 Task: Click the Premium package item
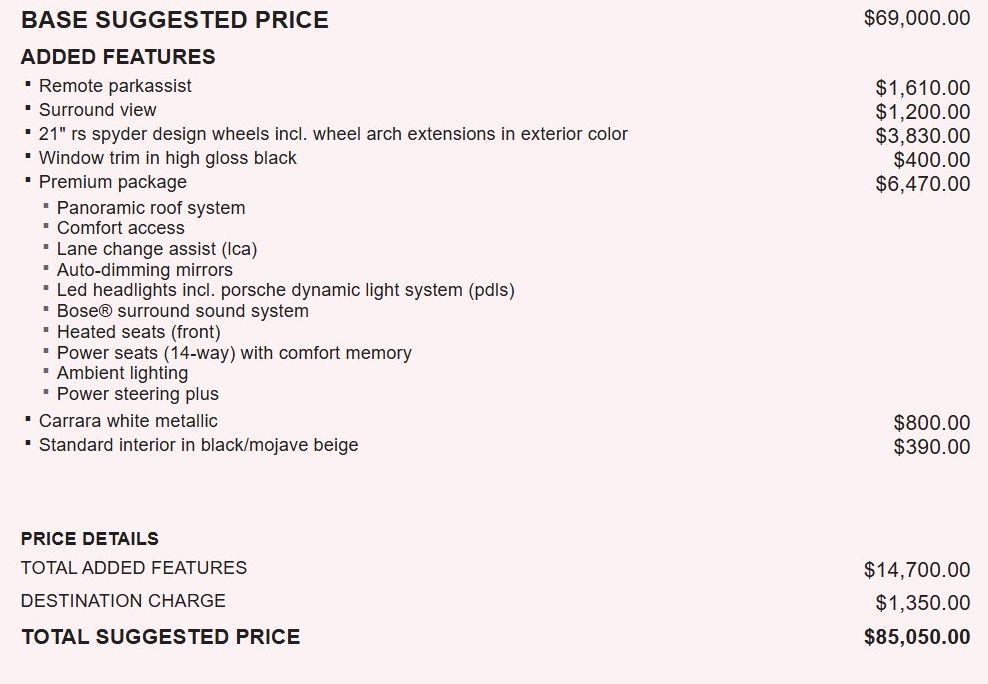[113, 182]
